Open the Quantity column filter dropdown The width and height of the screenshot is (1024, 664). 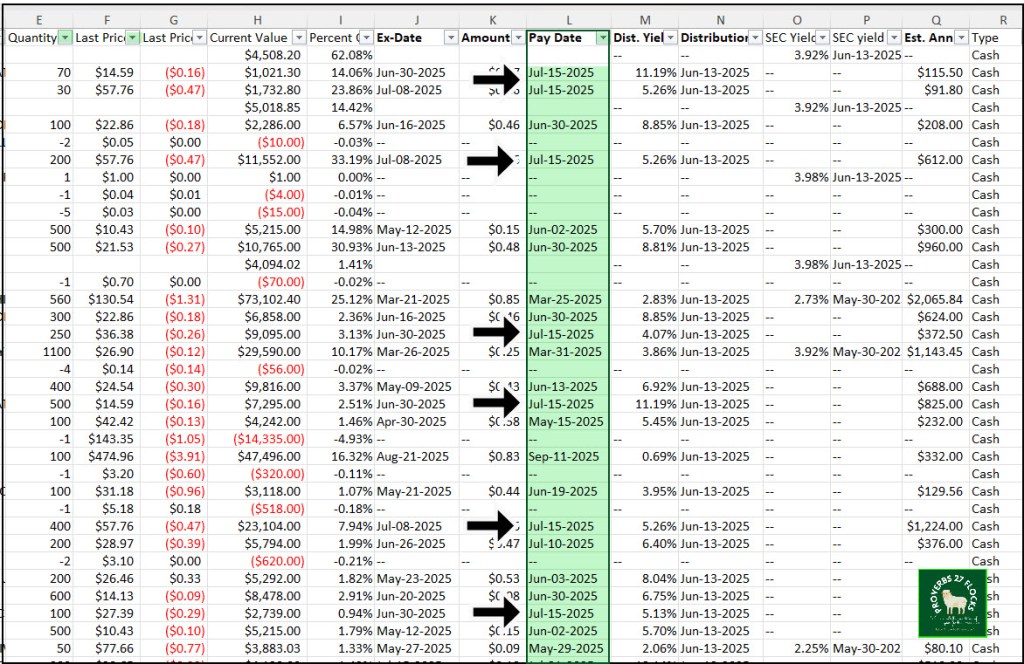pyautogui.click(x=65, y=38)
